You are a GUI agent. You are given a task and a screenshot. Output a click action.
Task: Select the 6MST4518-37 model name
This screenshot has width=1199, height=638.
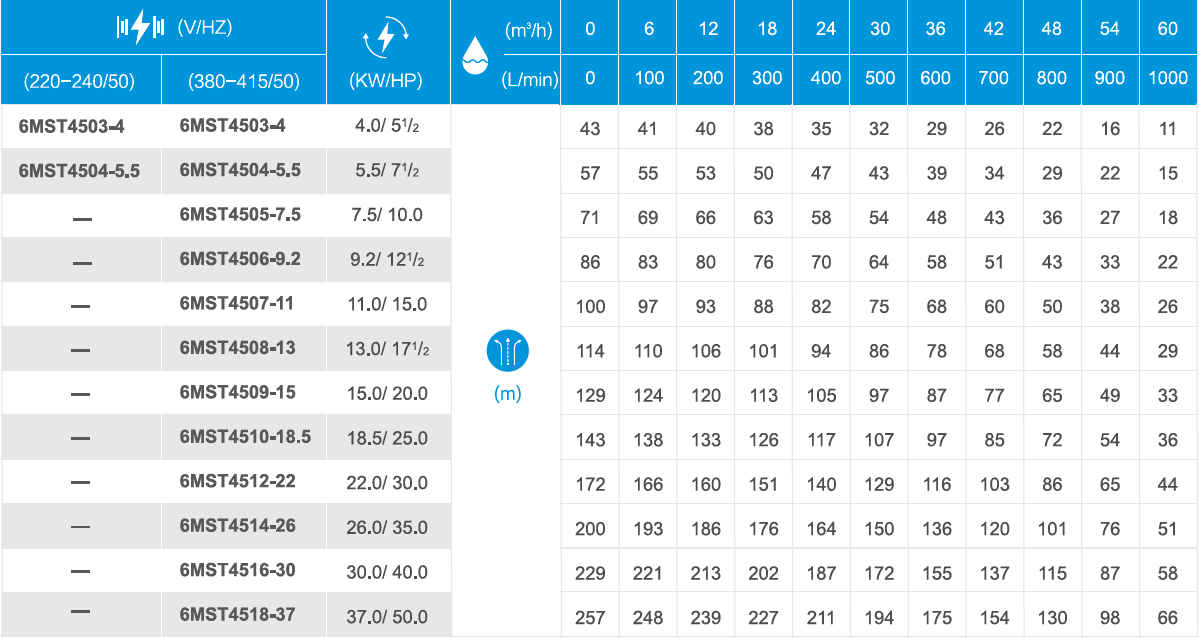(x=237, y=614)
